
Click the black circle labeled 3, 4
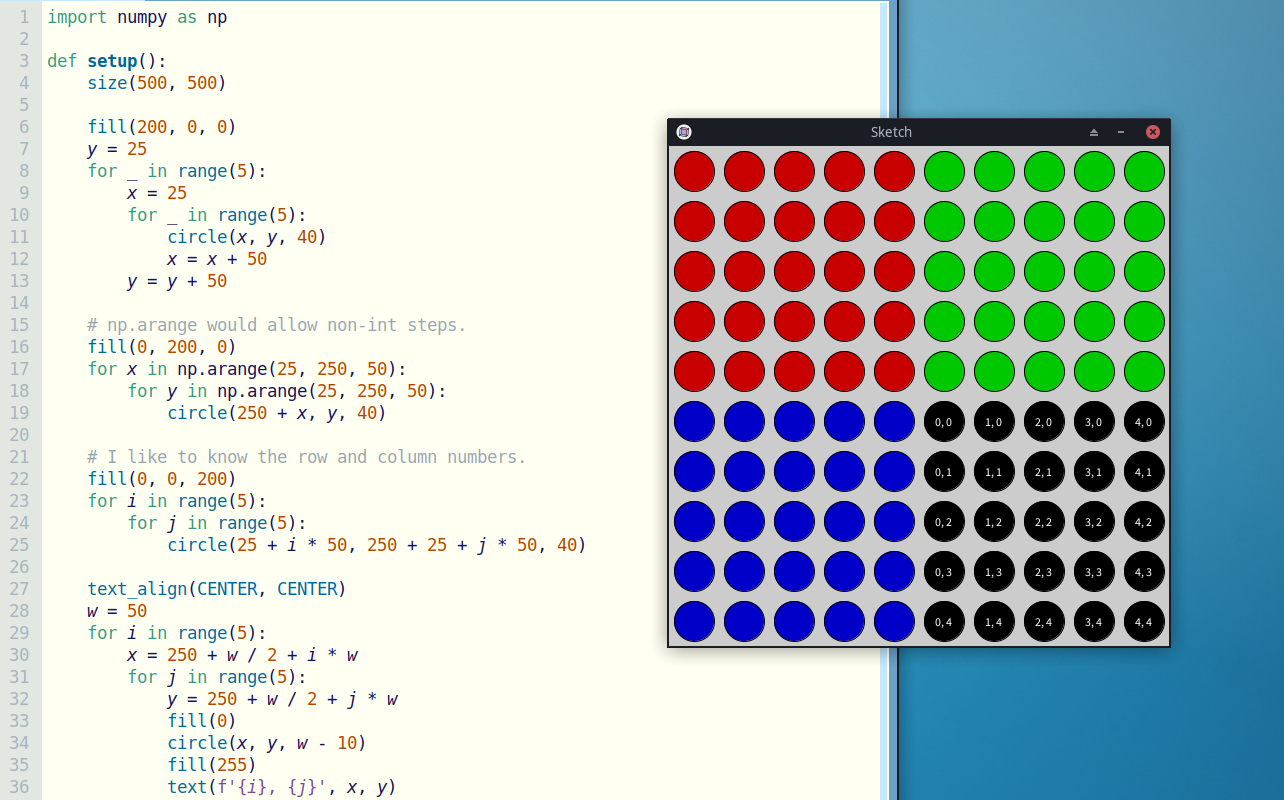1094,622
